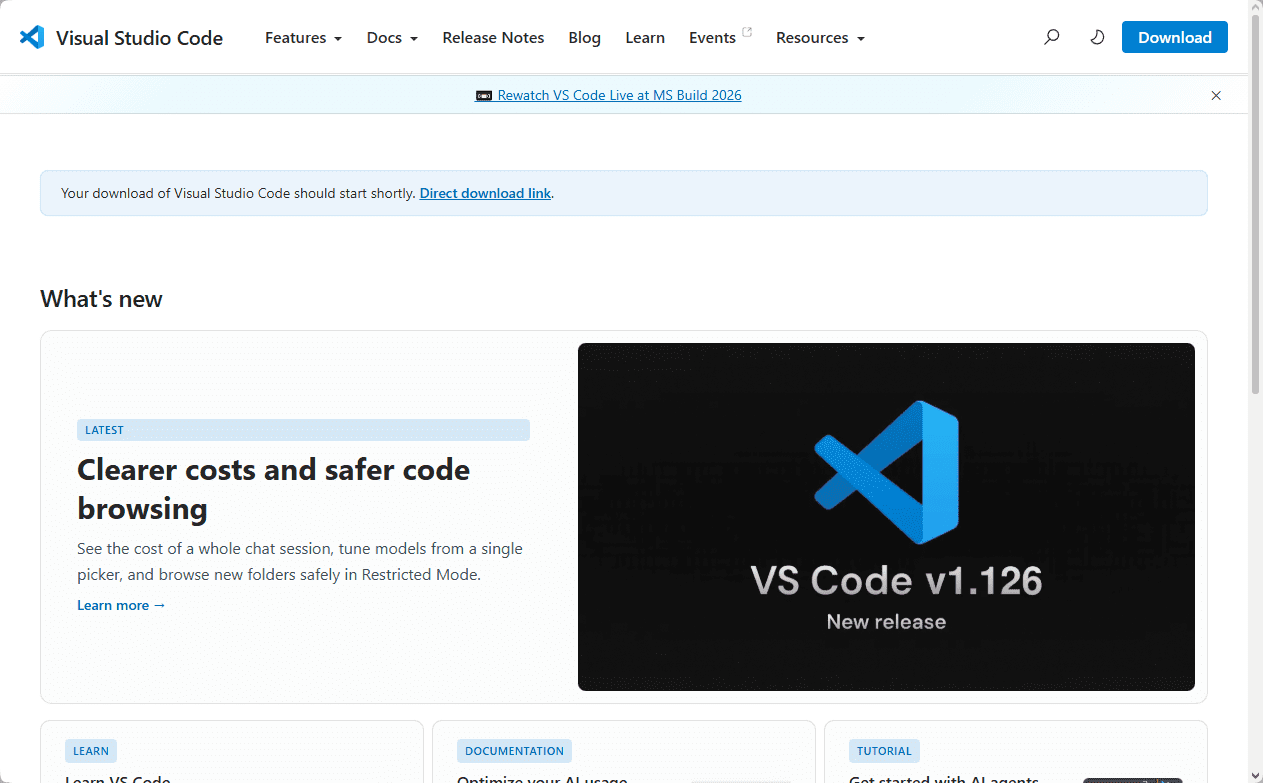1263x783 pixels.
Task: Open the Learn nav item
Action: point(645,38)
